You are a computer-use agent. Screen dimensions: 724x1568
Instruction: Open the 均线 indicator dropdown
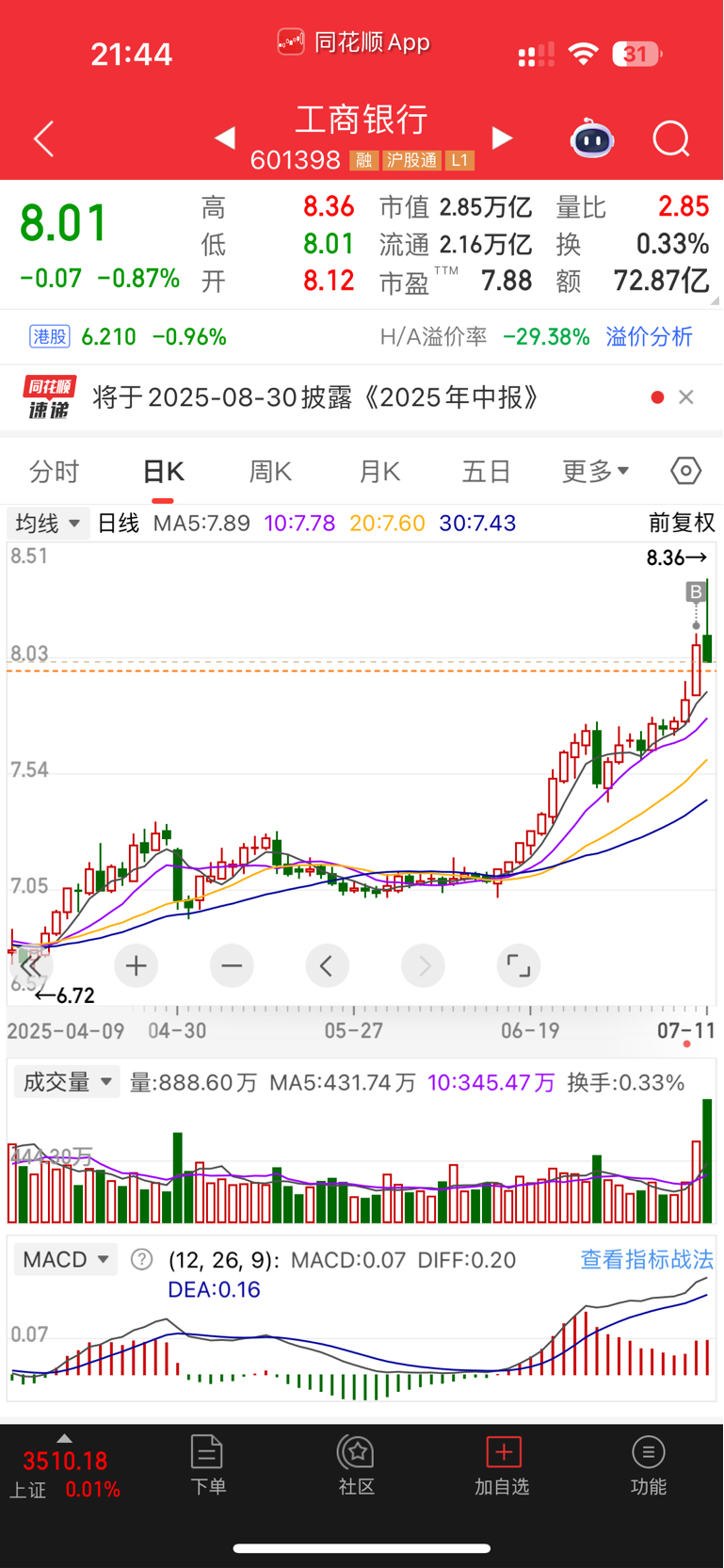pos(48,523)
